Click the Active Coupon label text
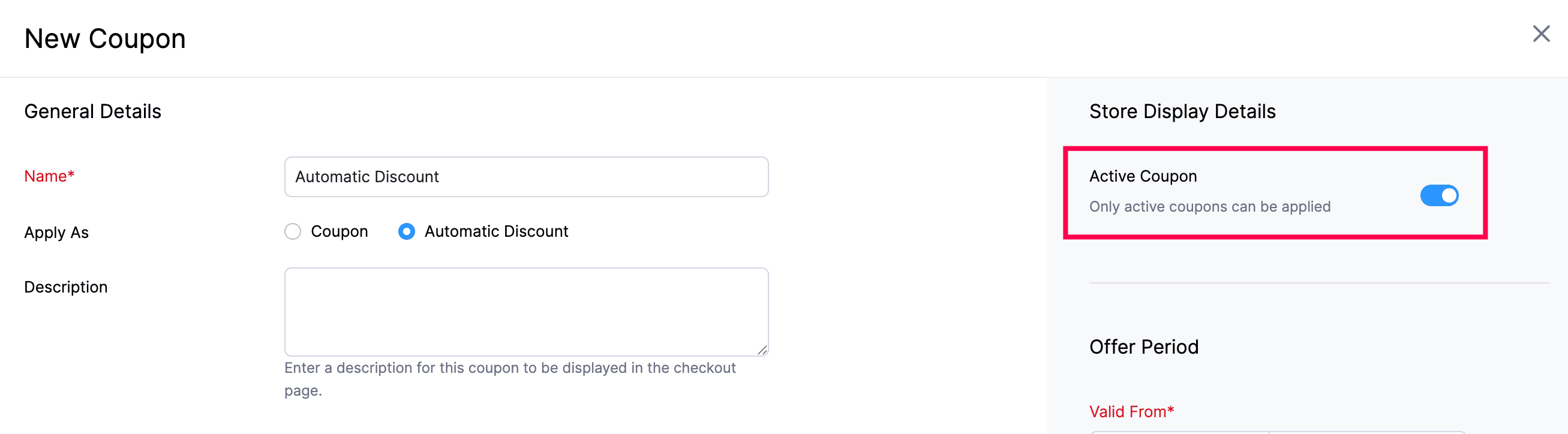The width and height of the screenshot is (1568, 434). pyautogui.click(x=1143, y=176)
